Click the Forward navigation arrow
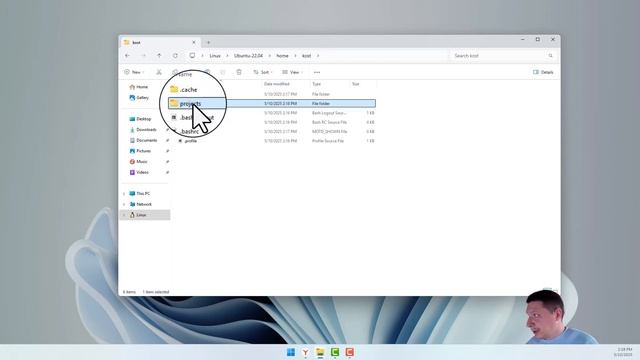The height and width of the screenshot is (360, 640). (143, 56)
